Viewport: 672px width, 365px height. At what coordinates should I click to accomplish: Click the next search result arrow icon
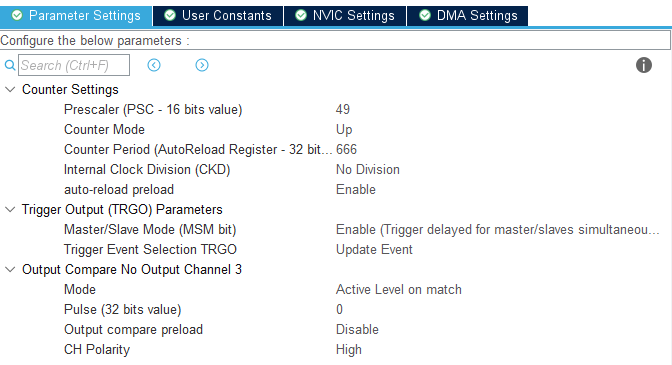coord(202,65)
